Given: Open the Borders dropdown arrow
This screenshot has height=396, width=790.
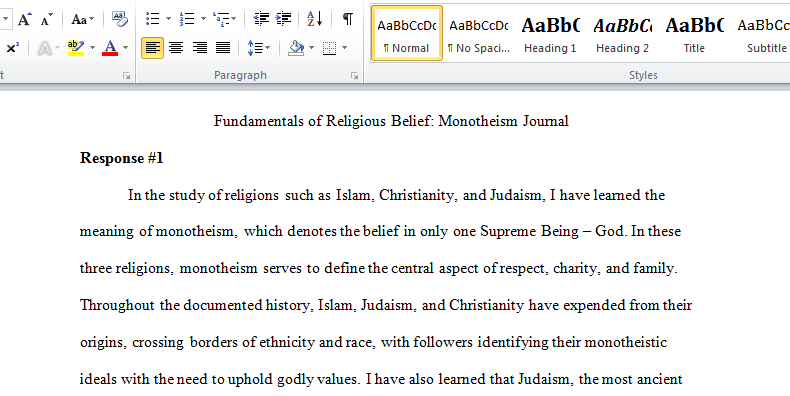Looking at the screenshot, I should pos(345,48).
